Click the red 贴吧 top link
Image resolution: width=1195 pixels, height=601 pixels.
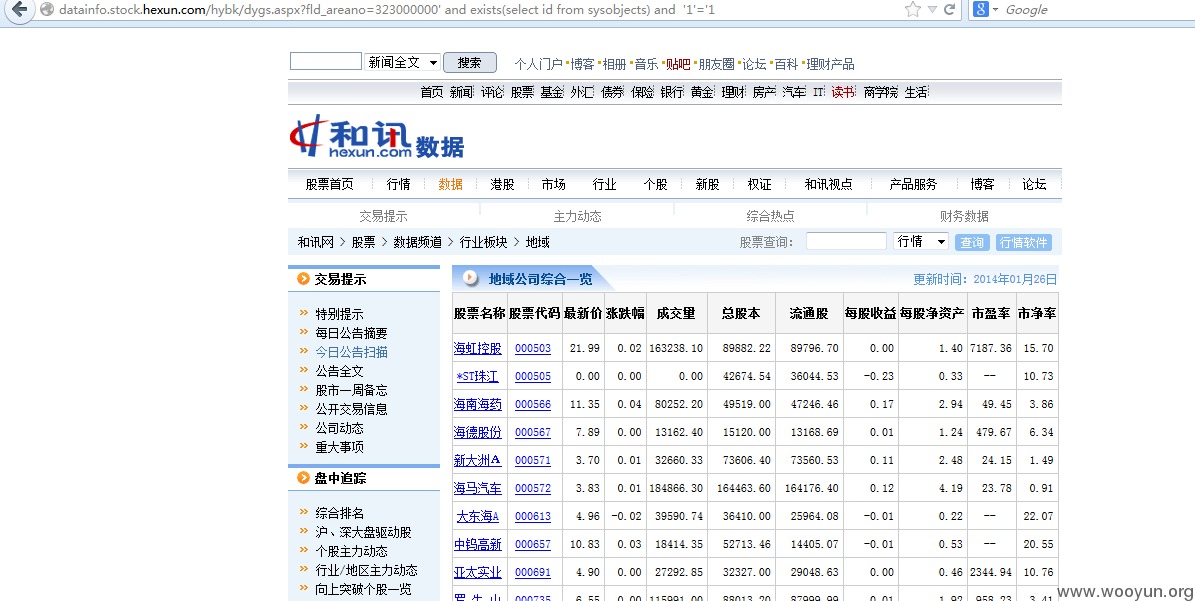(x=678, y=64)
